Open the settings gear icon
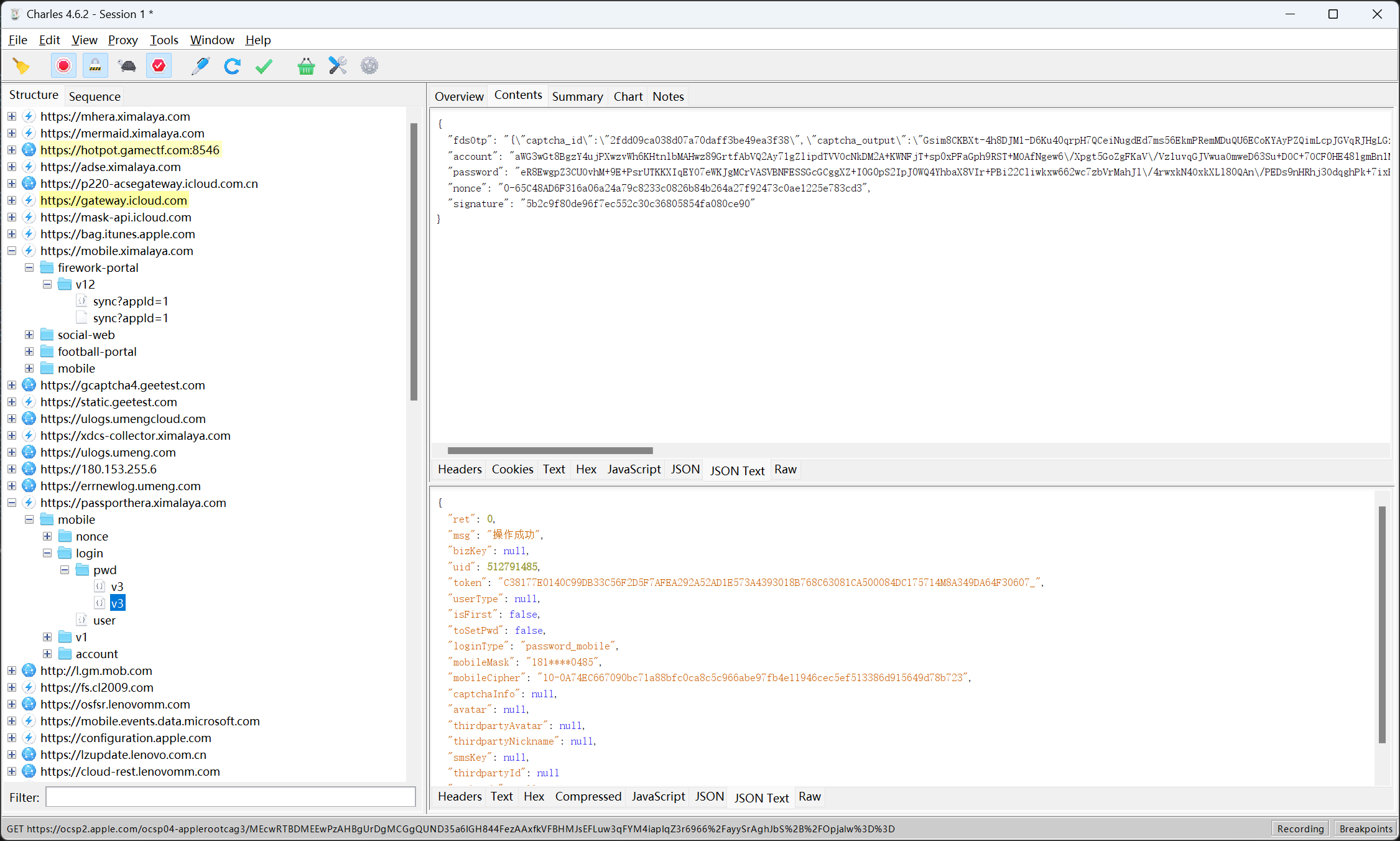Viewport: 1400px width, 841px height. click(x=369, y=66)
